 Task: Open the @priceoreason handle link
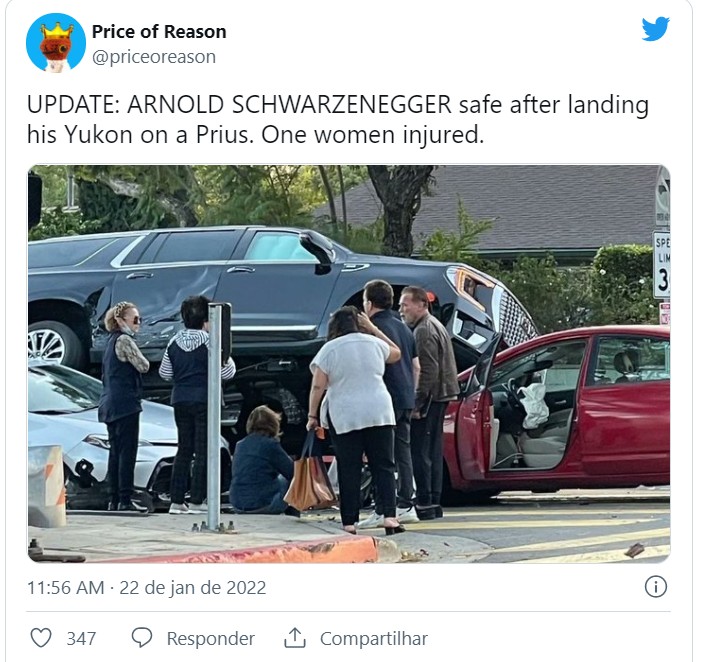154,57
